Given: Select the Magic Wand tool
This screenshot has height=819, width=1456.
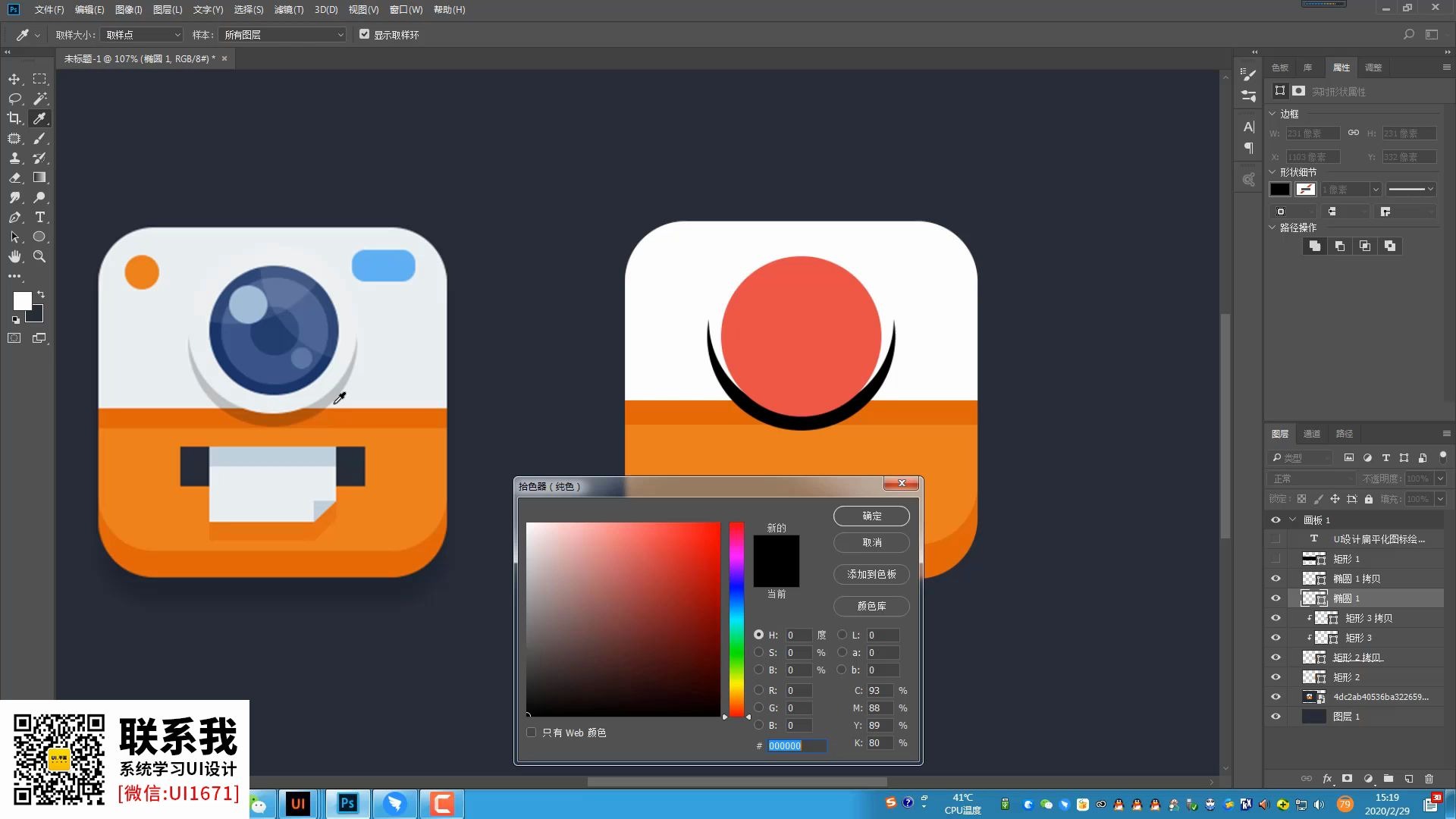Looking at the screenshot, I should coord(40,99).
